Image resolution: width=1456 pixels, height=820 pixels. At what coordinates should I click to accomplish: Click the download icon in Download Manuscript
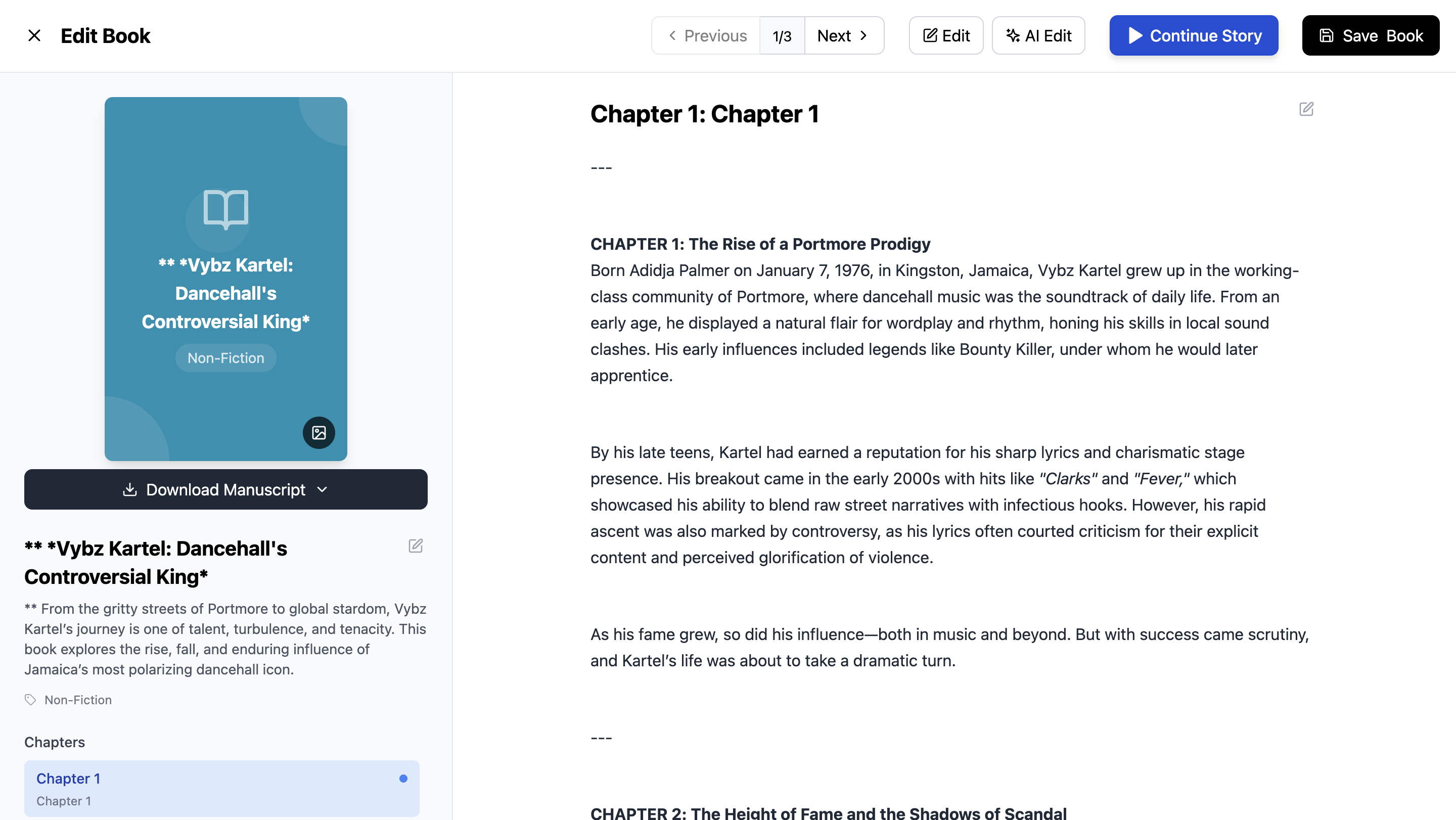[x=130, y=489]
